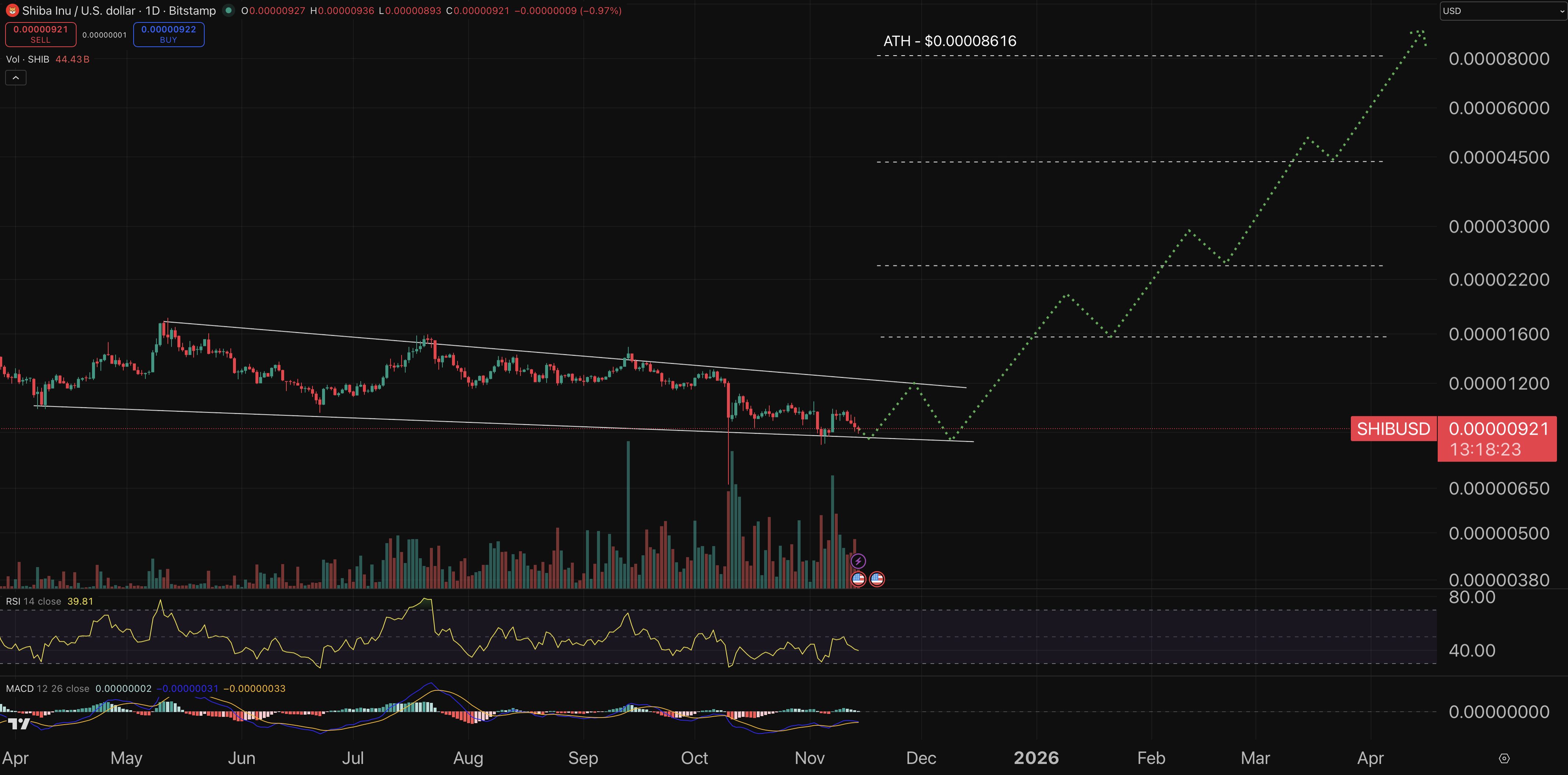Screen dimensions: 1568x775
Task: Collapse the legend using the chevron arrow below Vol
Action: coord(15,77)
